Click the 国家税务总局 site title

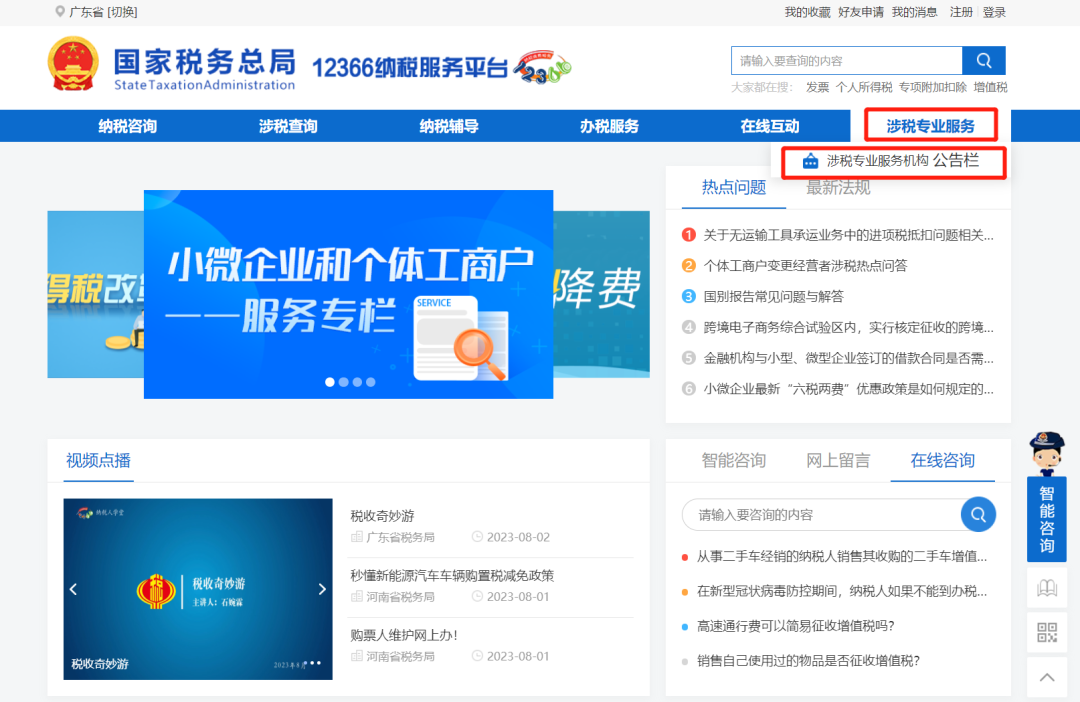pos(205,61)
